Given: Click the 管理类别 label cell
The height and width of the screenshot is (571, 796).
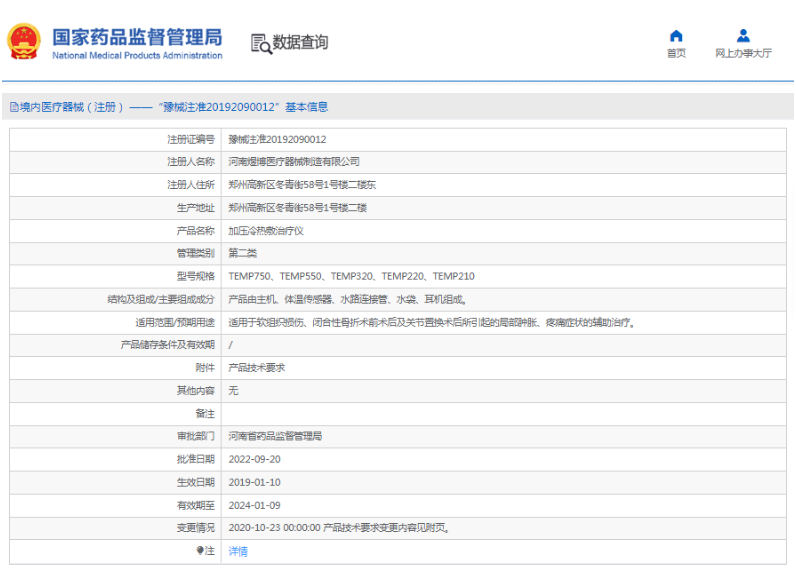Looking at the screenshot, I should point(115,253).
